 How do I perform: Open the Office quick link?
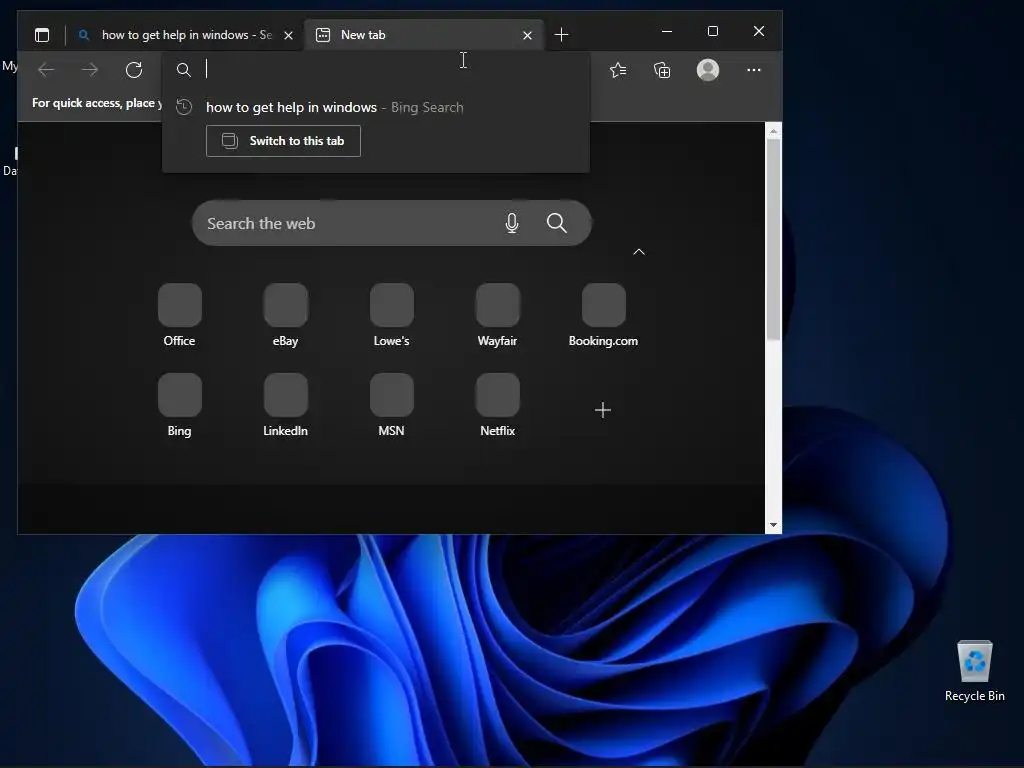tap(180, 315)
